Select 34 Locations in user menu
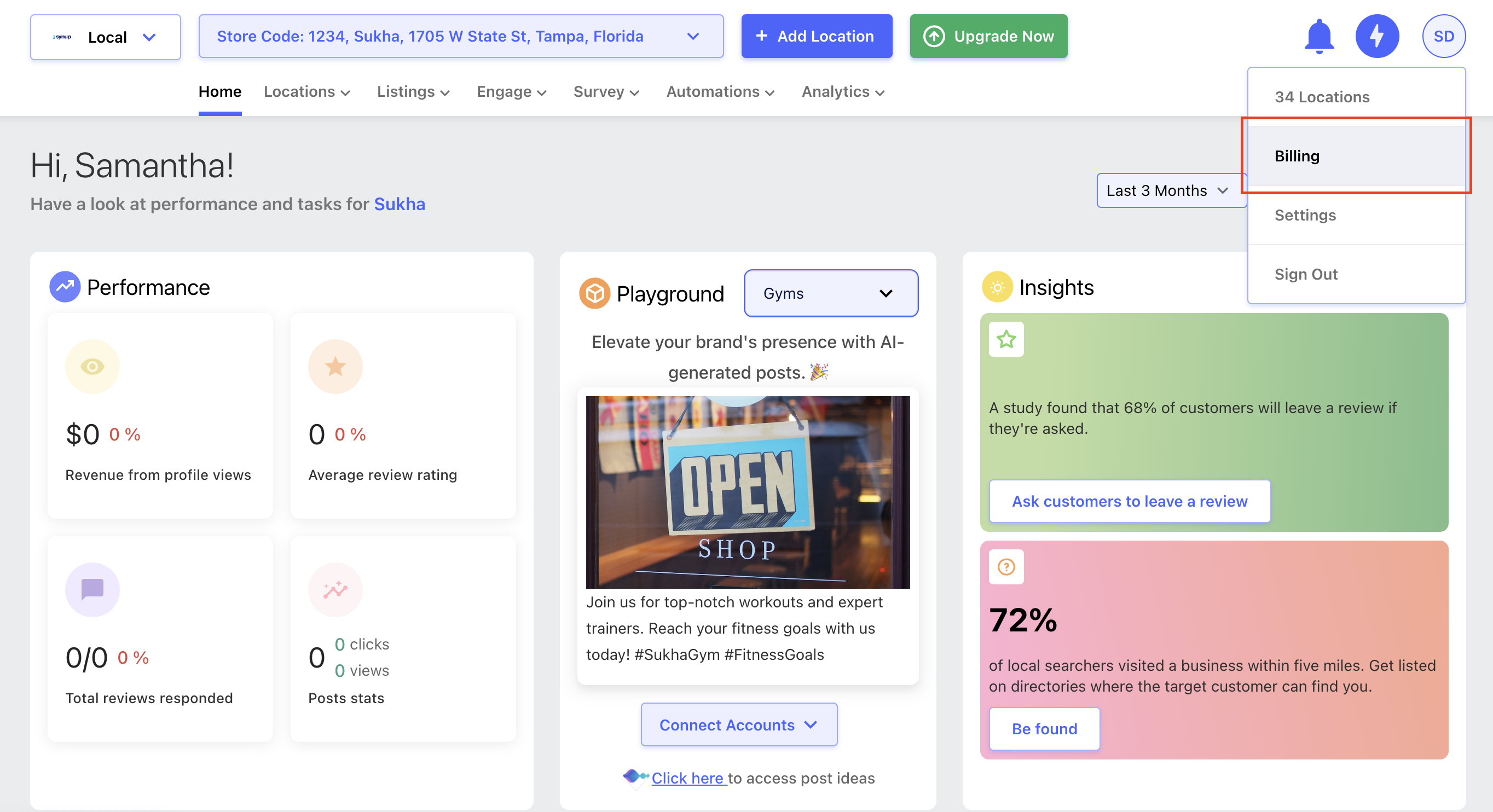Viewport: 1493px width, 812px height. point(1356,97)
